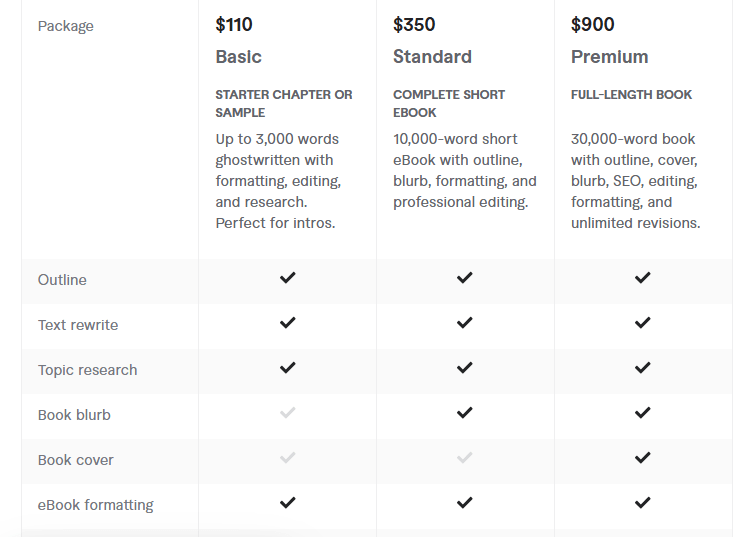Click Standard column Outline checkmark
Screen dimensions: 751x537
tap(464, 278)
